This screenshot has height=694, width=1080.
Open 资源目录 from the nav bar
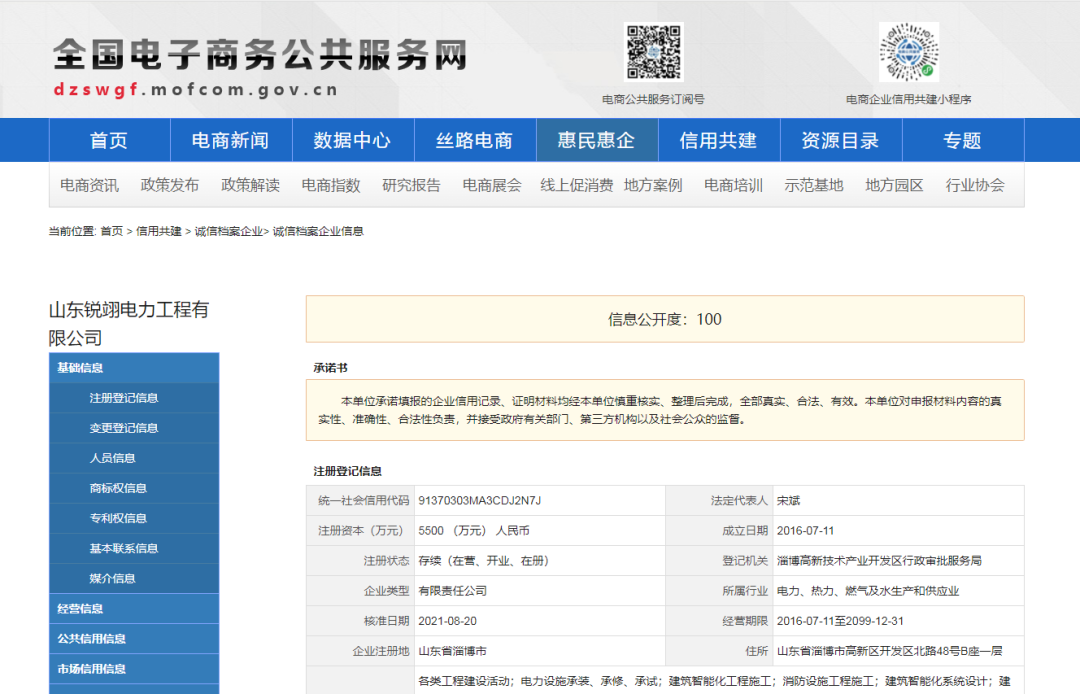point(840,141)
